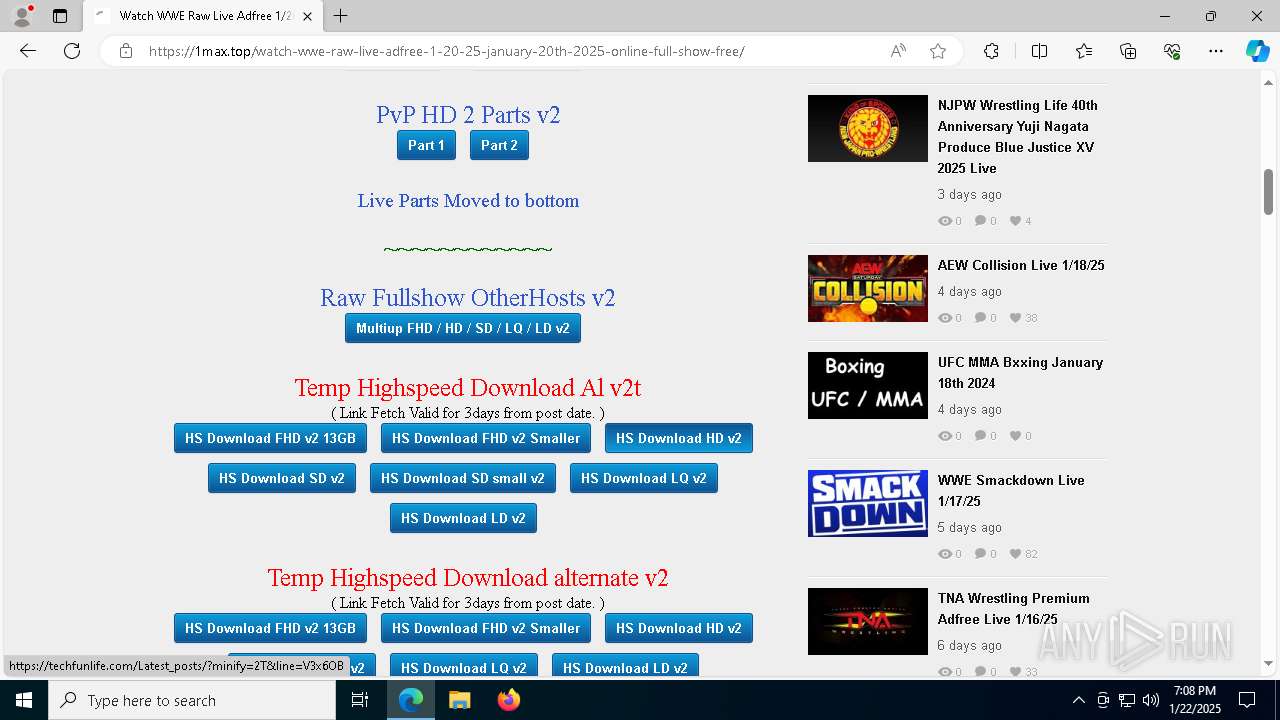Click alternate v2 HS Download HD v2

(679, 628)
